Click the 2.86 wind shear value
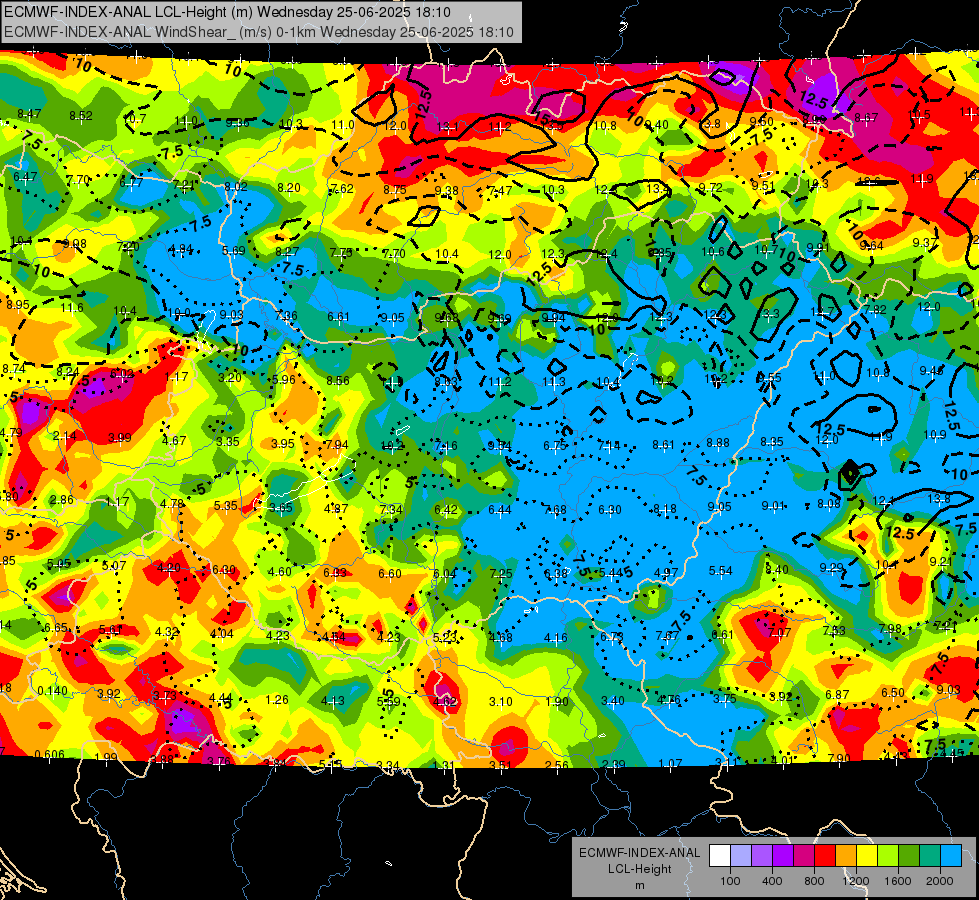This screenshot has width=979, height=900. click(x=62, y=500)
